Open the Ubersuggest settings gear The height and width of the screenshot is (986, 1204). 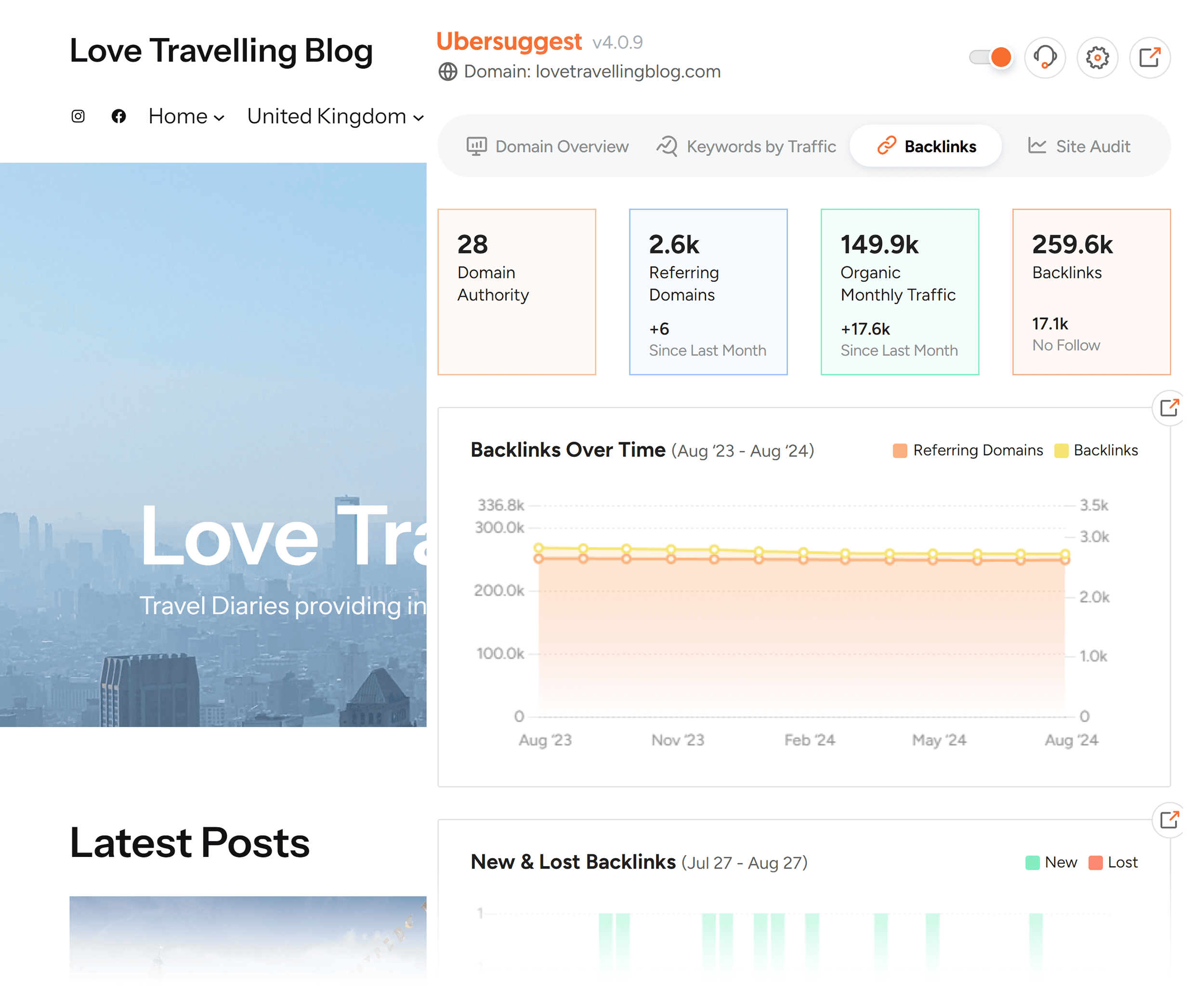[x=1097, y=57]
